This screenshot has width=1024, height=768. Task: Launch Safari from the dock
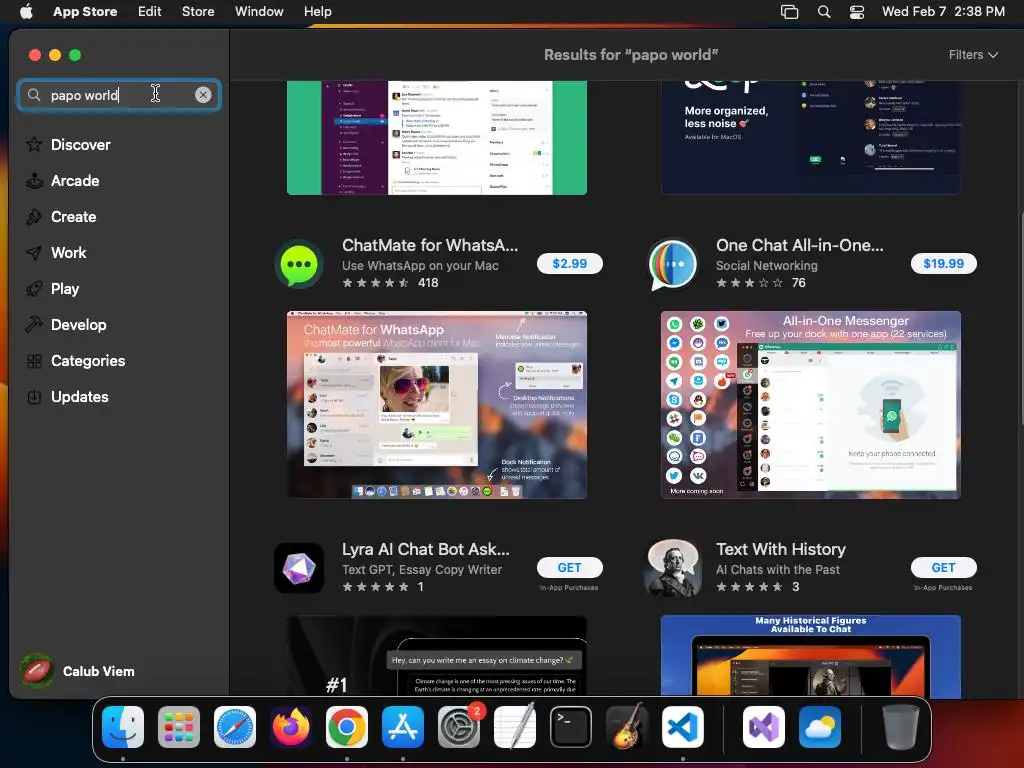pyautogui.click(x=235, y=727)
